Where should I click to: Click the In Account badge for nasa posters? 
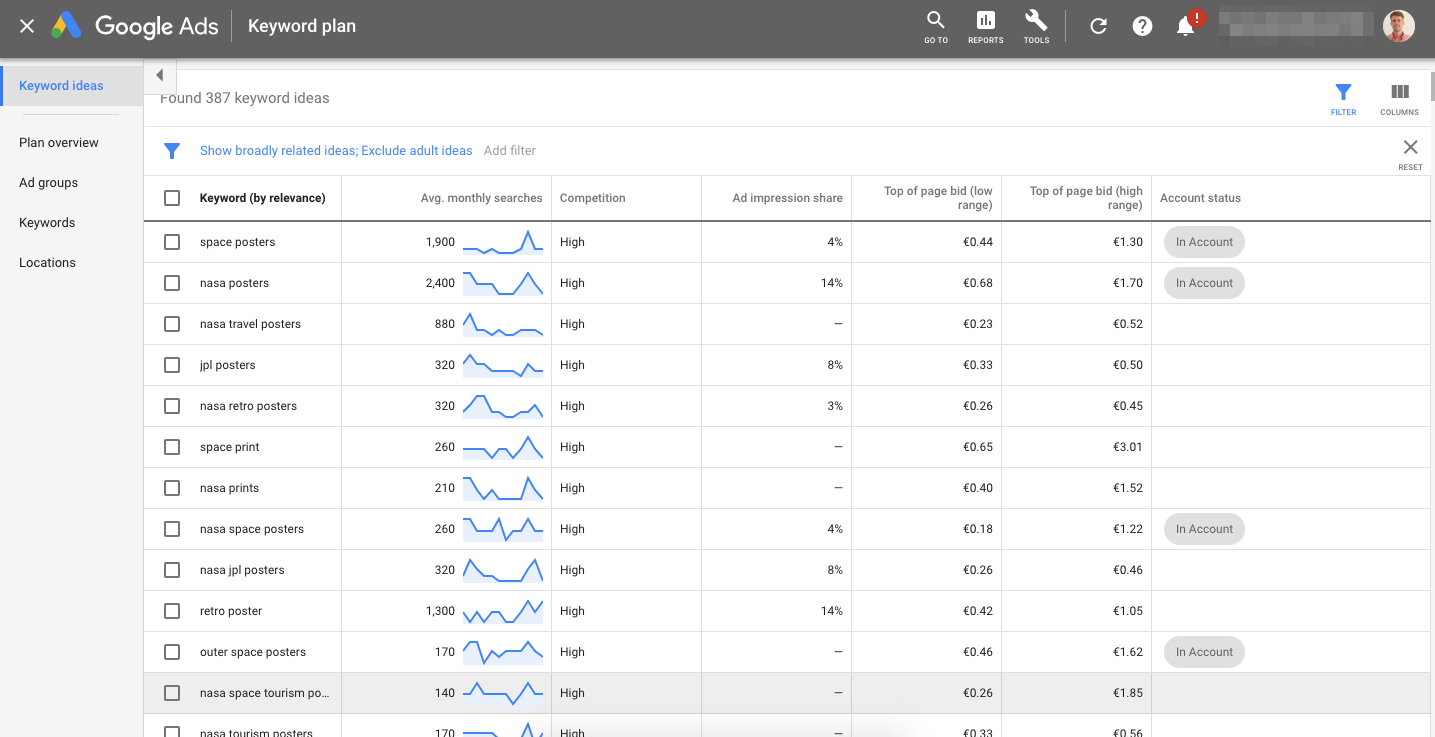(1204, 283)
